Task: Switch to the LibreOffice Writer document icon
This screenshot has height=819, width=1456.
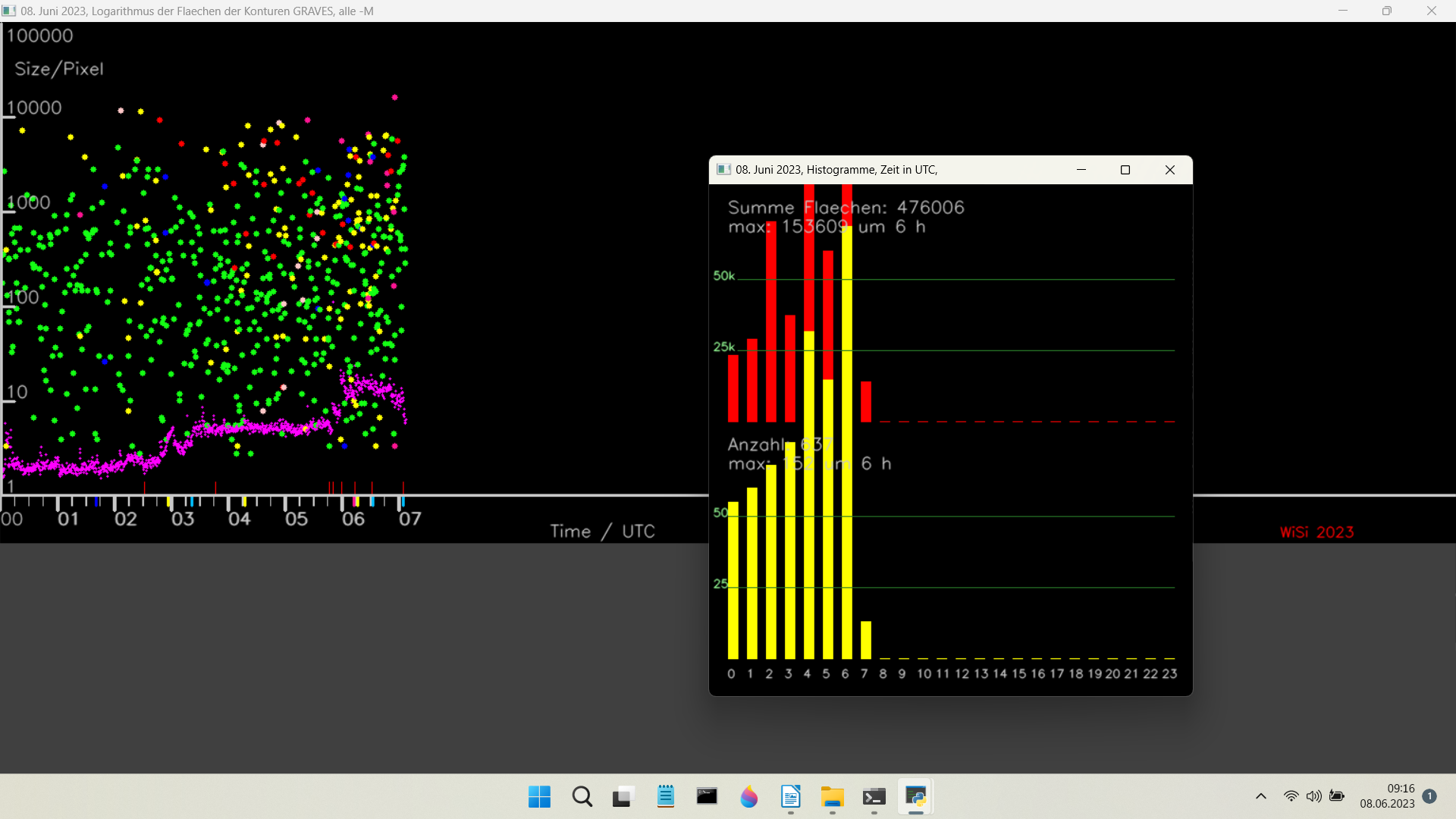Action: click(790, 797)
